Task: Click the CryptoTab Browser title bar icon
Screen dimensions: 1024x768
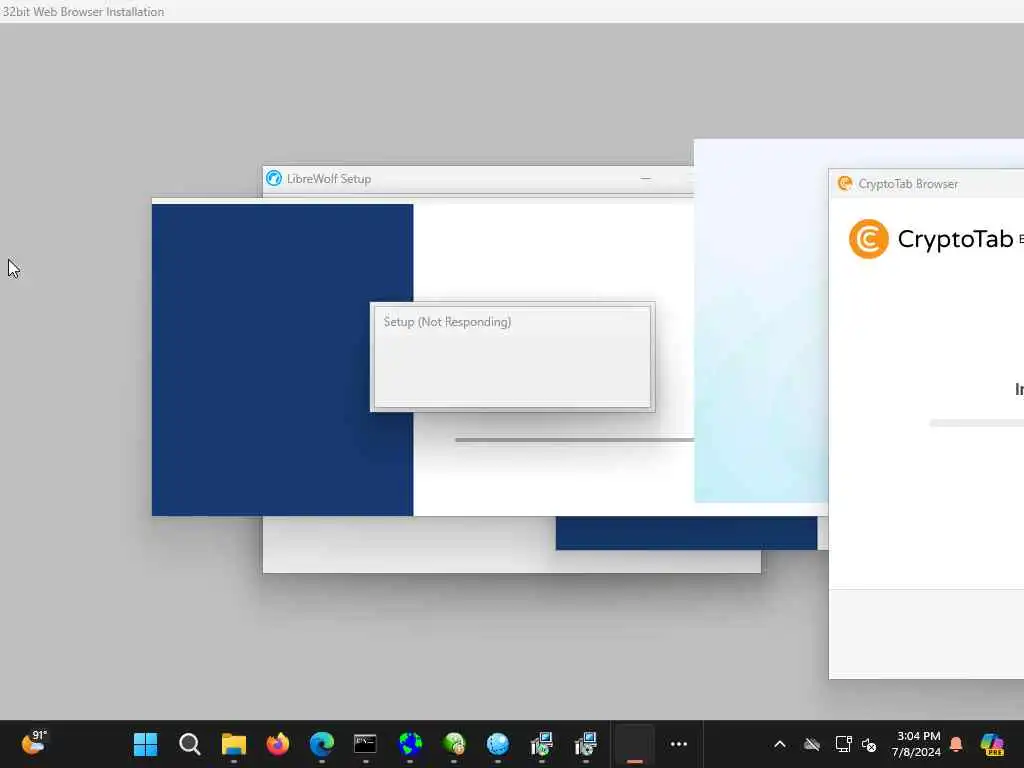Action: point(845,184)
